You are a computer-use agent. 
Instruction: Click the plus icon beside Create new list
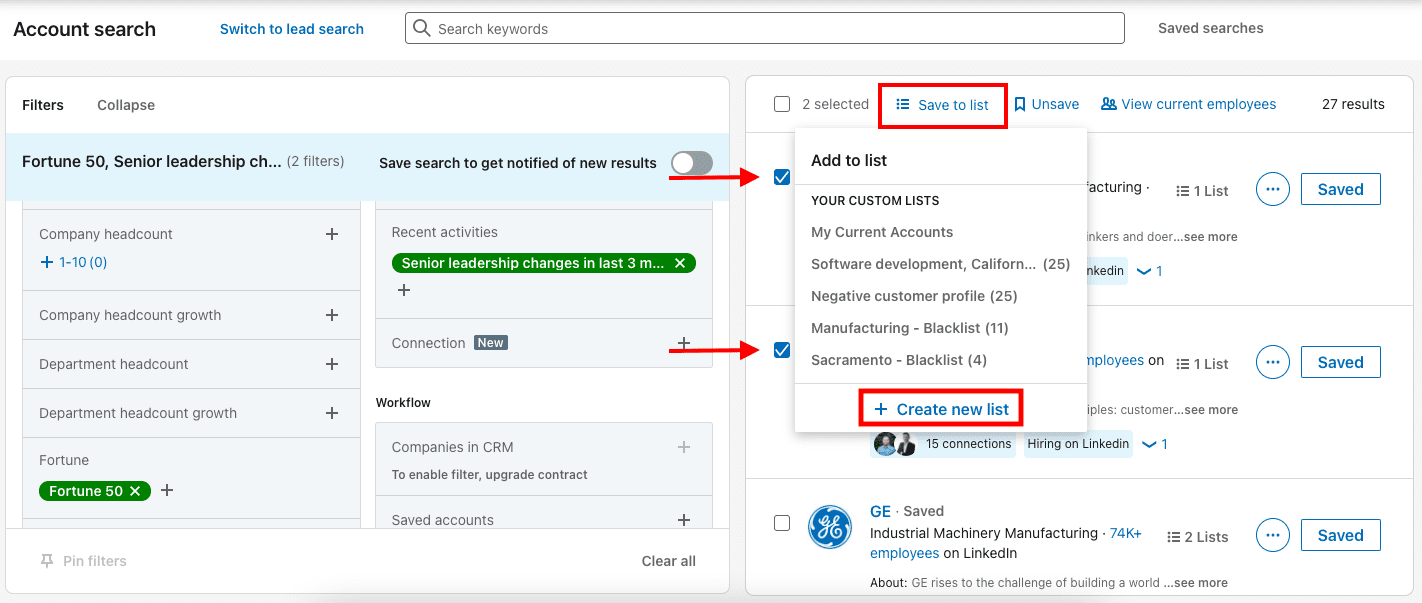(x=881, y=409)
